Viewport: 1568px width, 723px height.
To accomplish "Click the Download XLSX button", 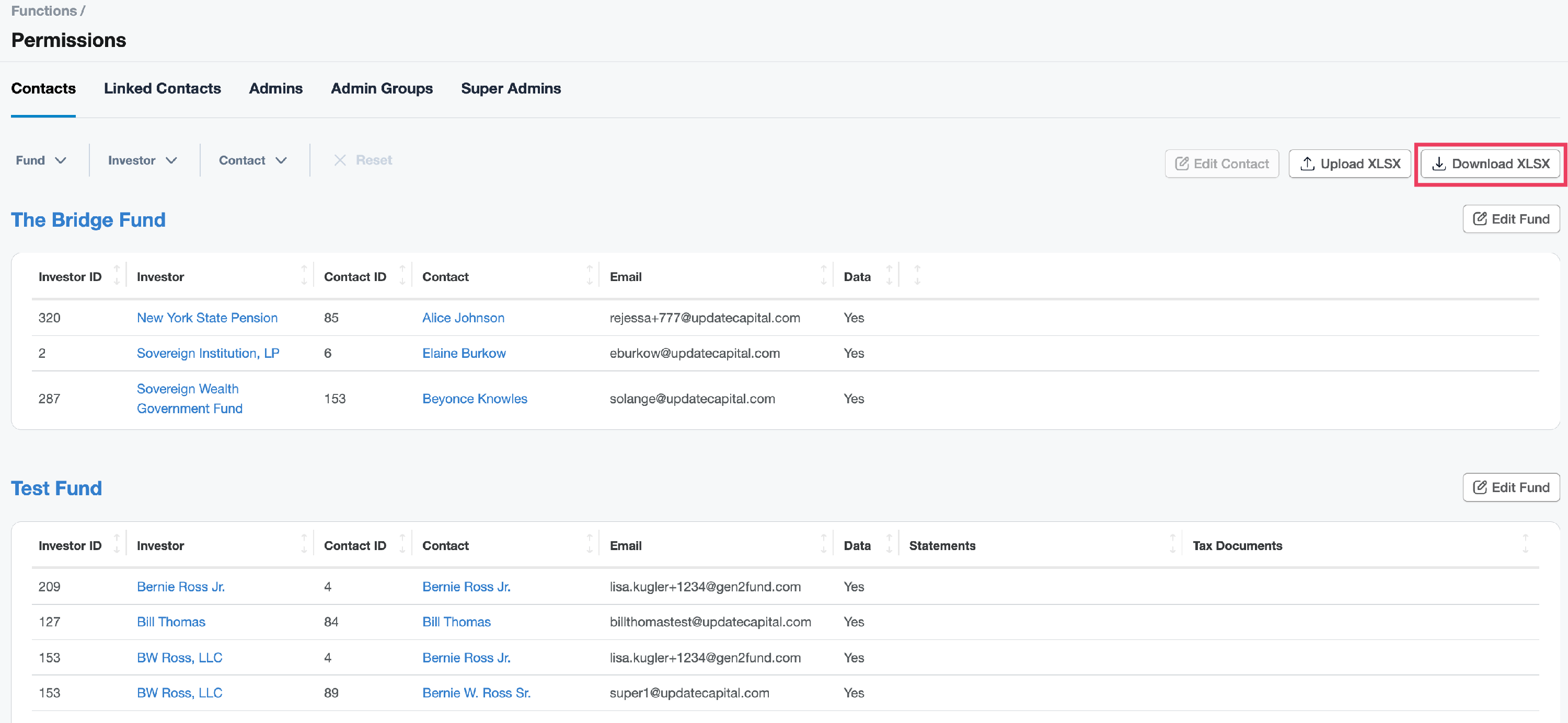I will pos(1490,164).
